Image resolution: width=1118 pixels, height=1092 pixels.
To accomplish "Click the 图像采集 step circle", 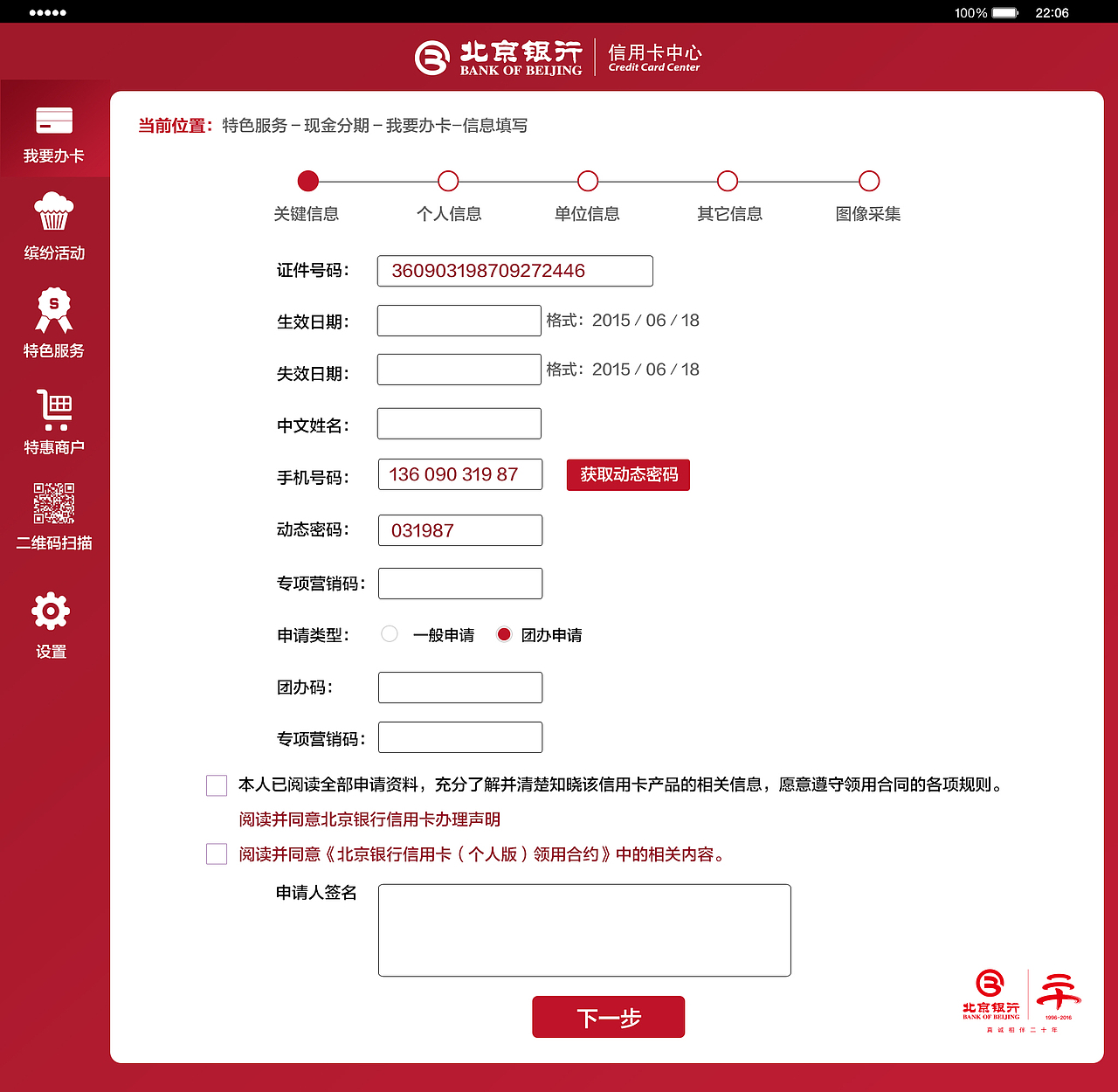I will click(x=869, y=181).
